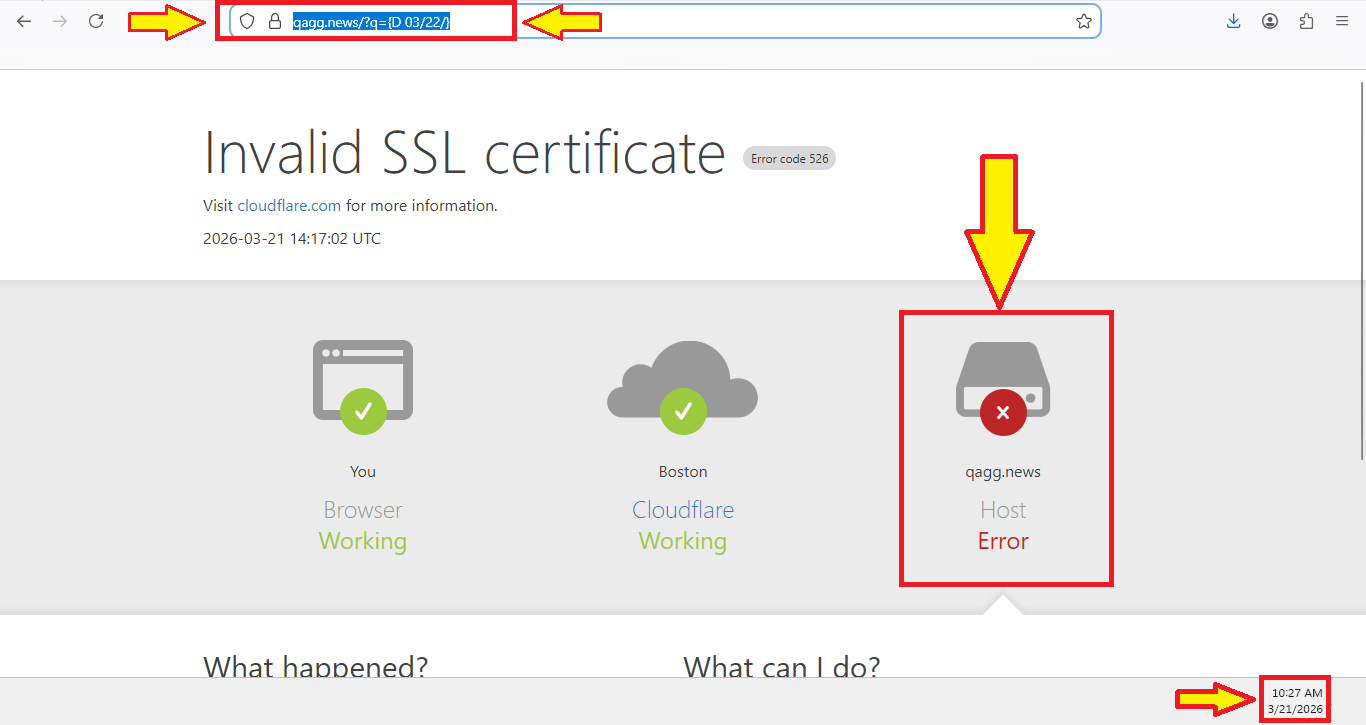Show site security info via padlock
Screen dimensions: 1366x725
click(x=275, y=21)
